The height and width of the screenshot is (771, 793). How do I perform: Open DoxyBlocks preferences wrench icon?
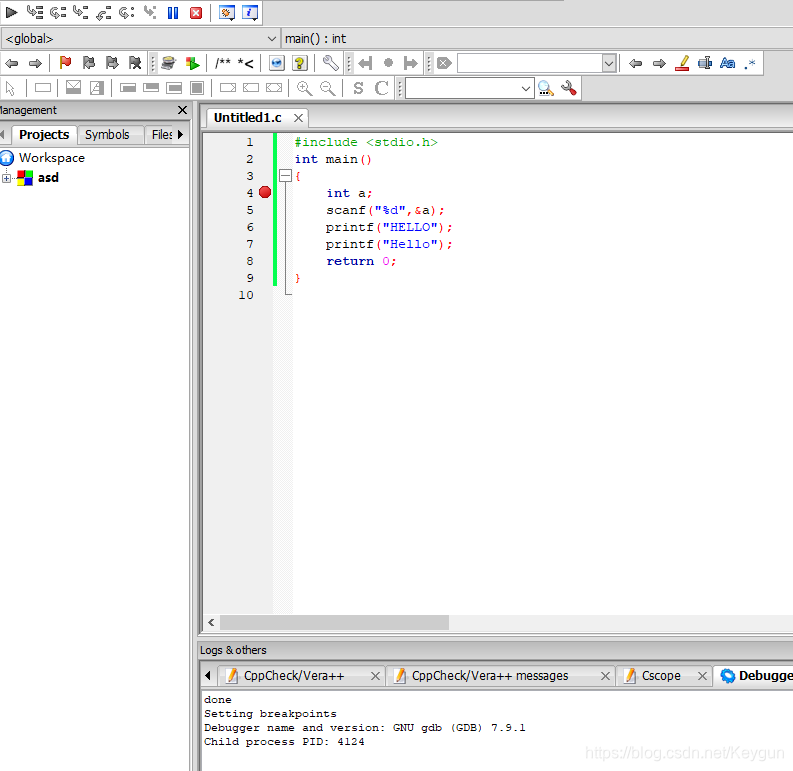(x=330, y=63)
